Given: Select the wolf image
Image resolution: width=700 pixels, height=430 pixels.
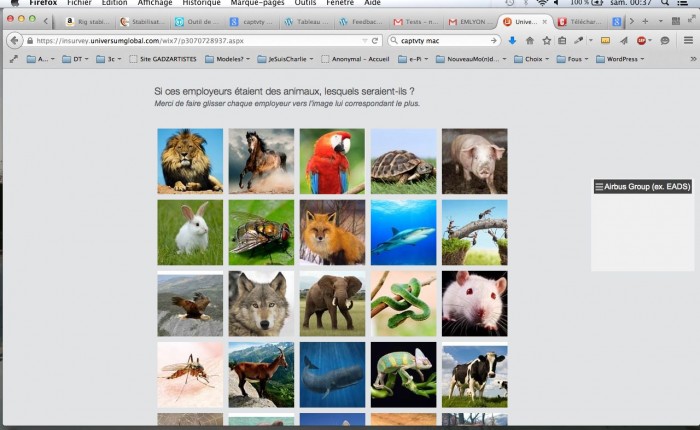Looking at the screenshot, I should [261, 304].
